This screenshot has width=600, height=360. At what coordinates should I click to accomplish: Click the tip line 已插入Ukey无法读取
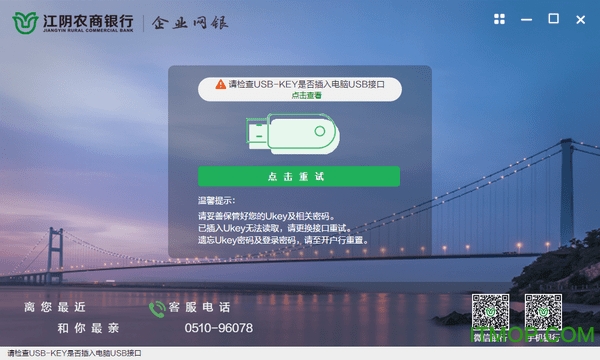[274, 228]
